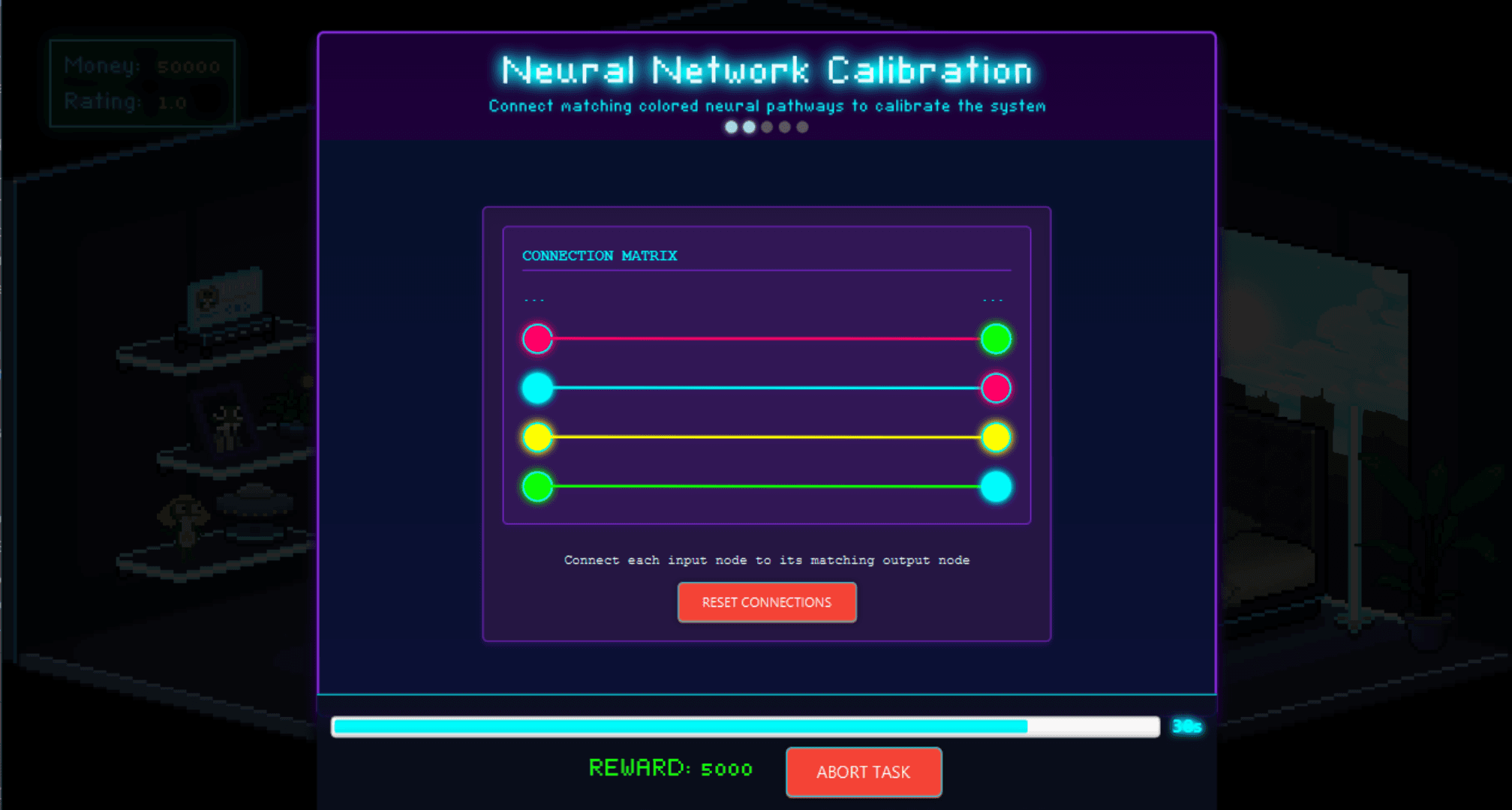1512x810 pixels.
Task: Click the fourth stage progress dot
Action: (785, 127)
